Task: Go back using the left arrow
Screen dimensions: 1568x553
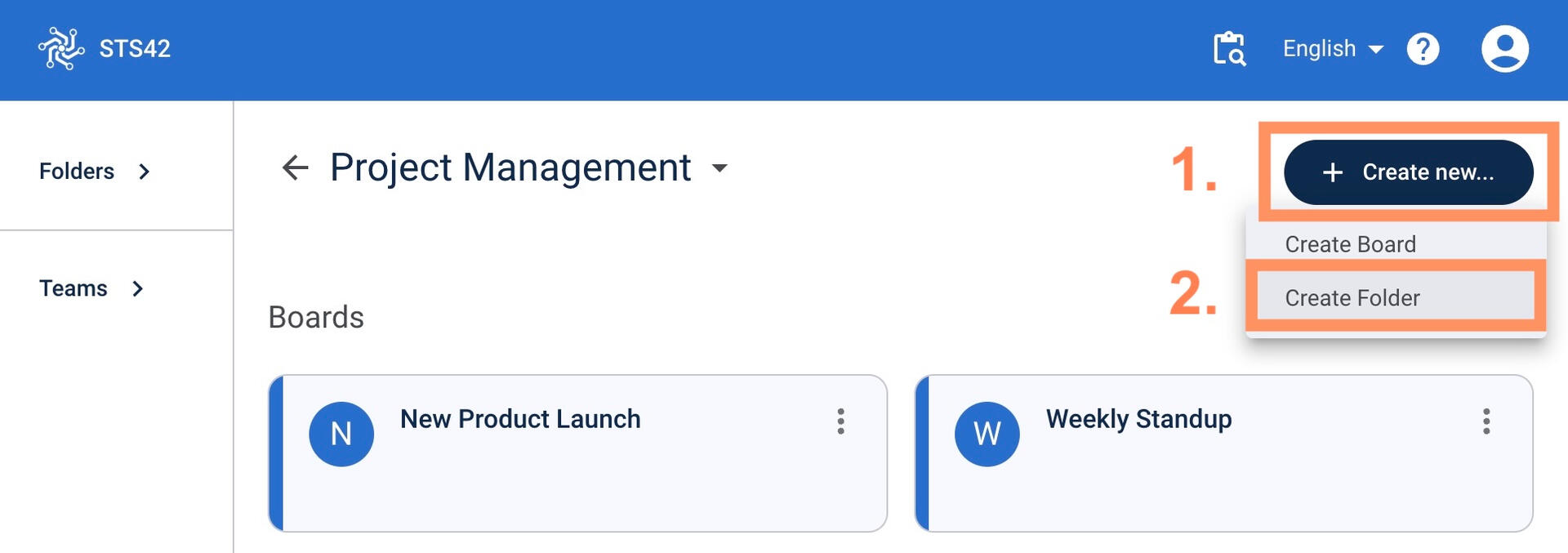Action: click(x=295, y=168)
